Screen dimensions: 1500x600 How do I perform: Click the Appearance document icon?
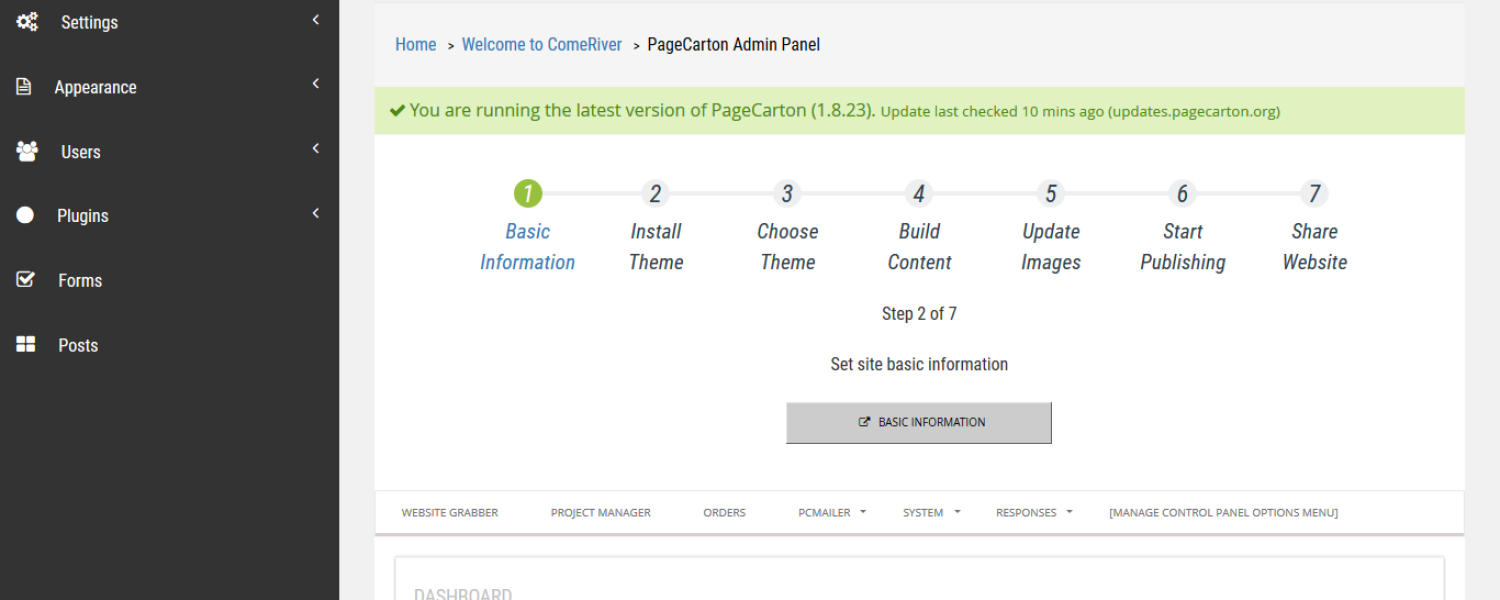[24, 87]
